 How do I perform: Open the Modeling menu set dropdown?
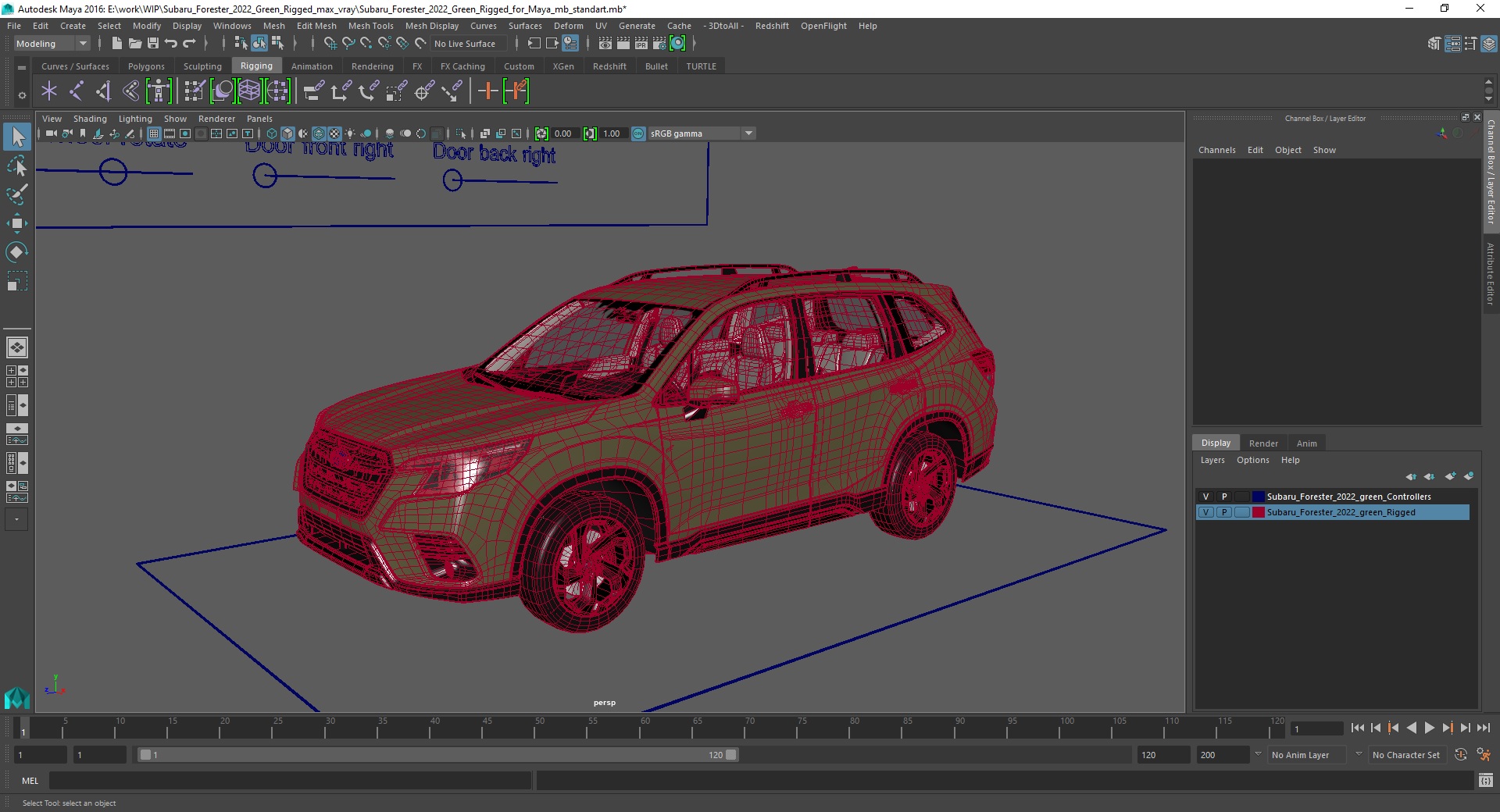pyautogui.click(x=52, y=44)
